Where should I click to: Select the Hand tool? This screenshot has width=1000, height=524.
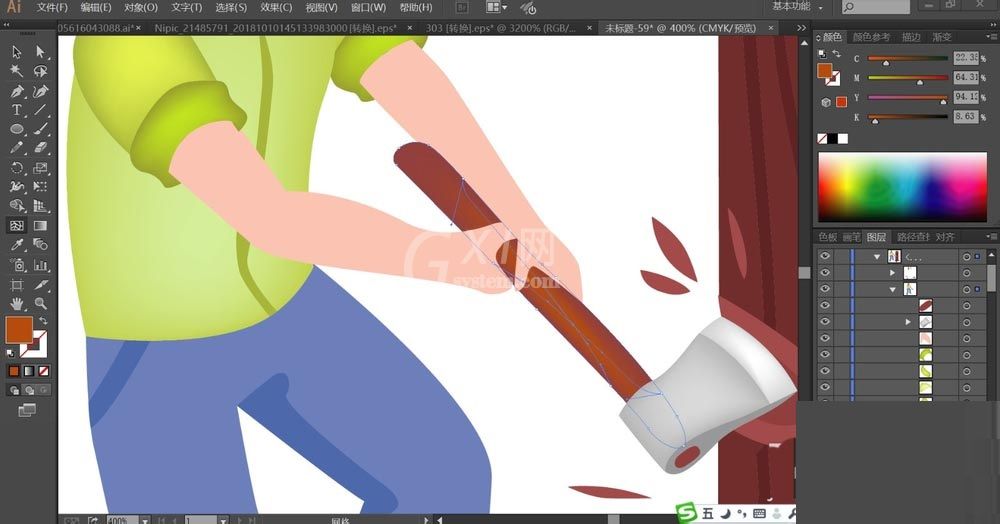pos(17,303)
